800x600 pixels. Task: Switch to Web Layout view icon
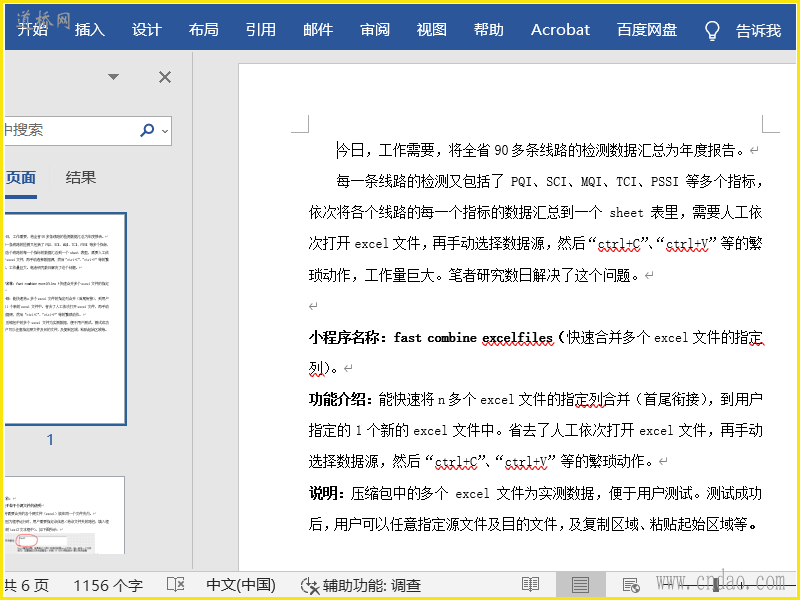point(630,585)
